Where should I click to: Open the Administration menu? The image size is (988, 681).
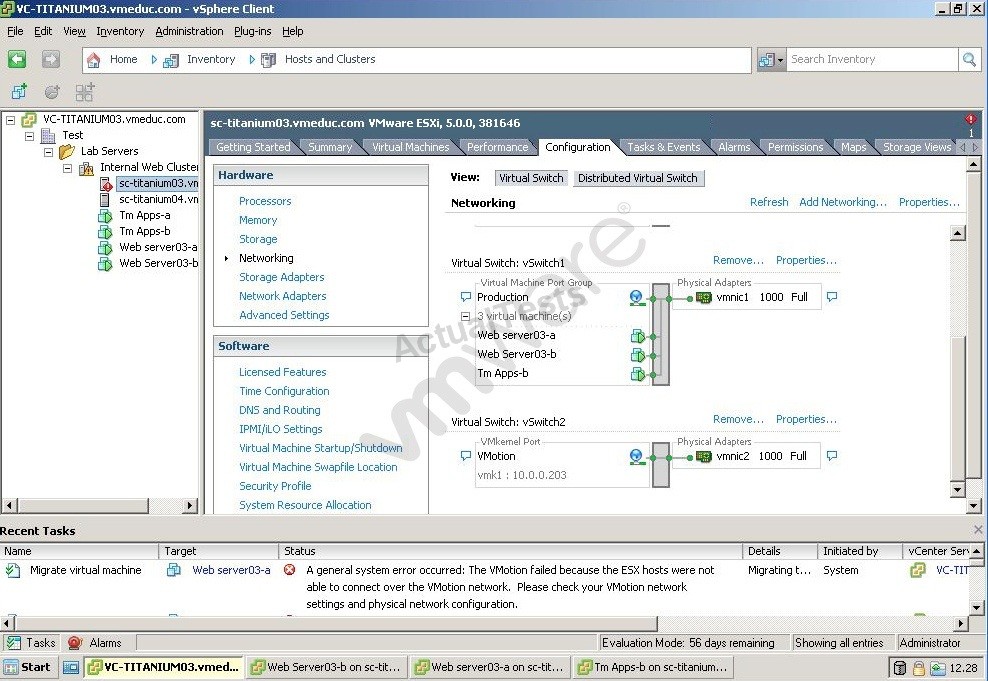pyautogui.click(x=189, y=31)
